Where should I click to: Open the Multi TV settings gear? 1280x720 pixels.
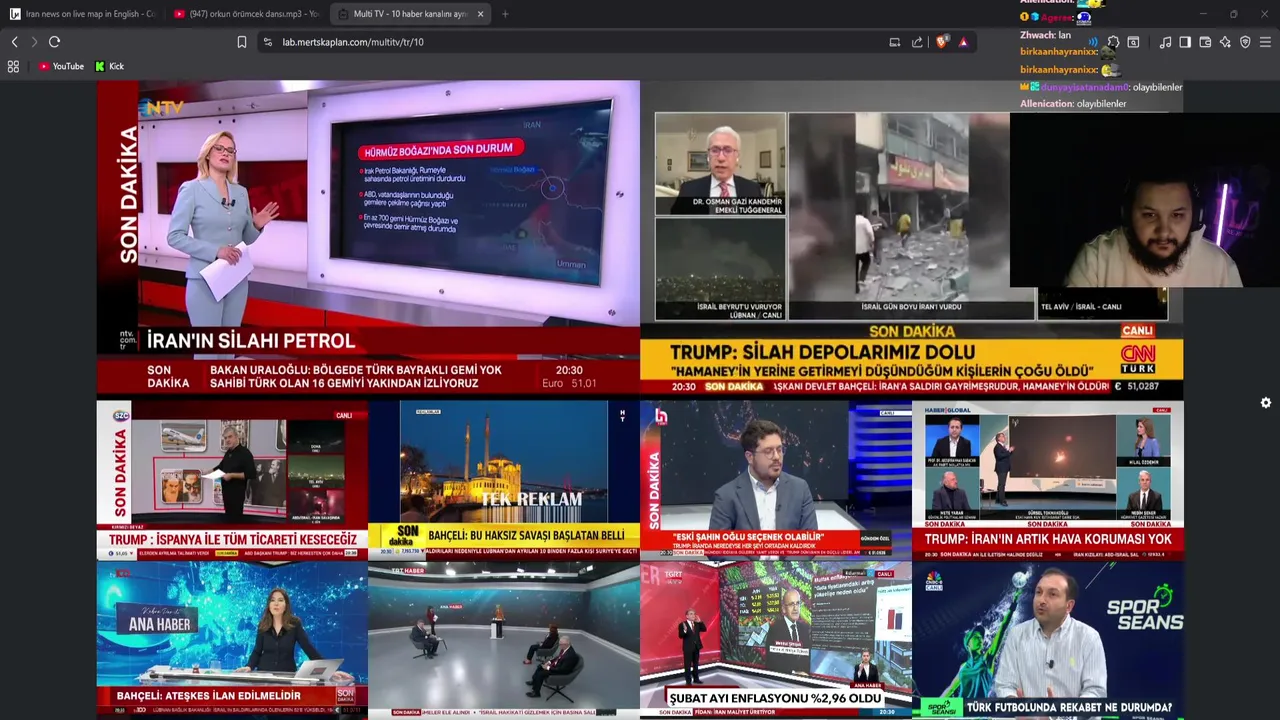coord(1265,403)
